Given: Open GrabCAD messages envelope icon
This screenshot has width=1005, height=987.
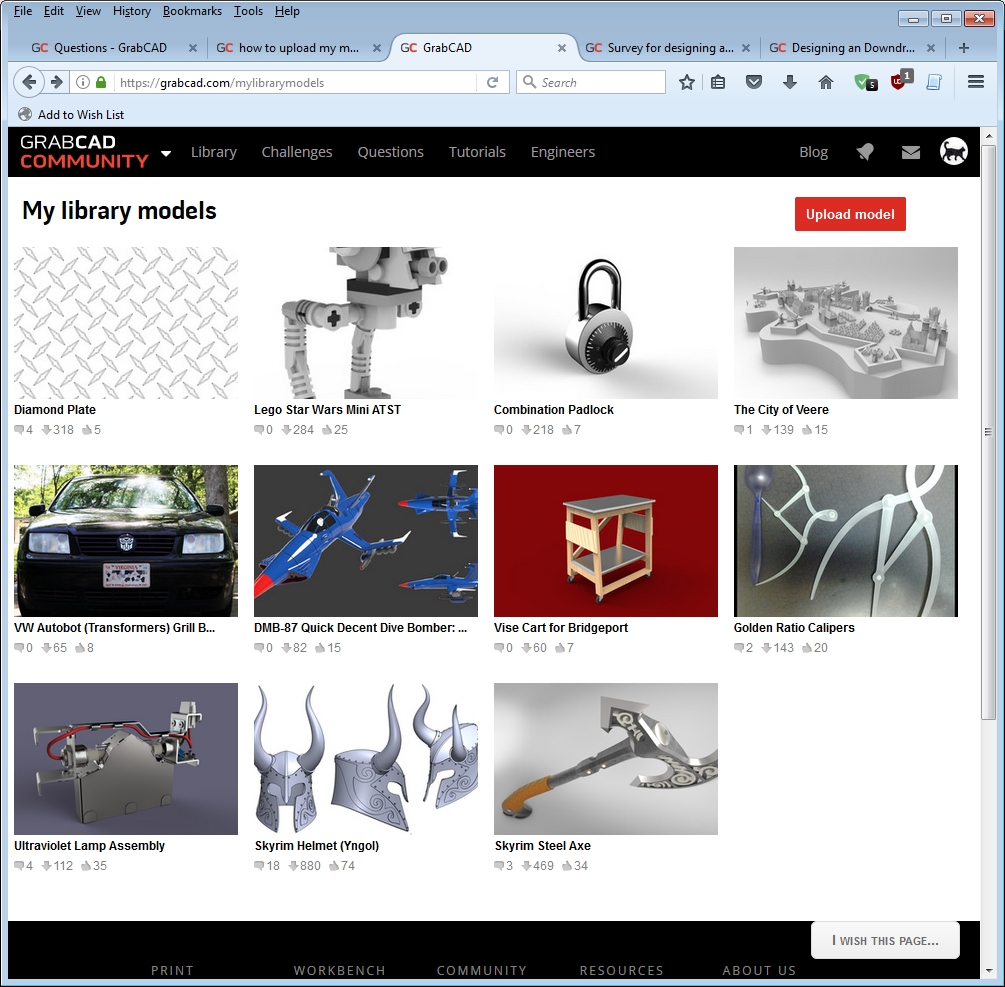Looking at the screenshot, I should (x=911, y=153).
